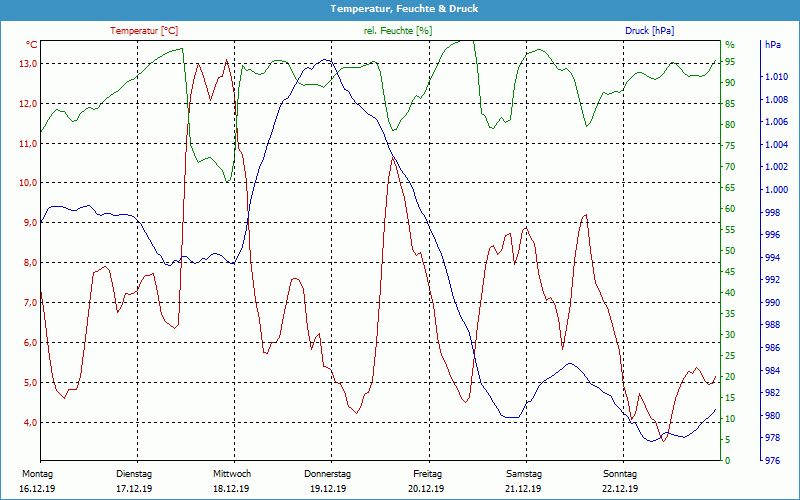Screen dimensions: 800x500
Task: Click the '11,0' temperature axis value
Action: (28, 143)
